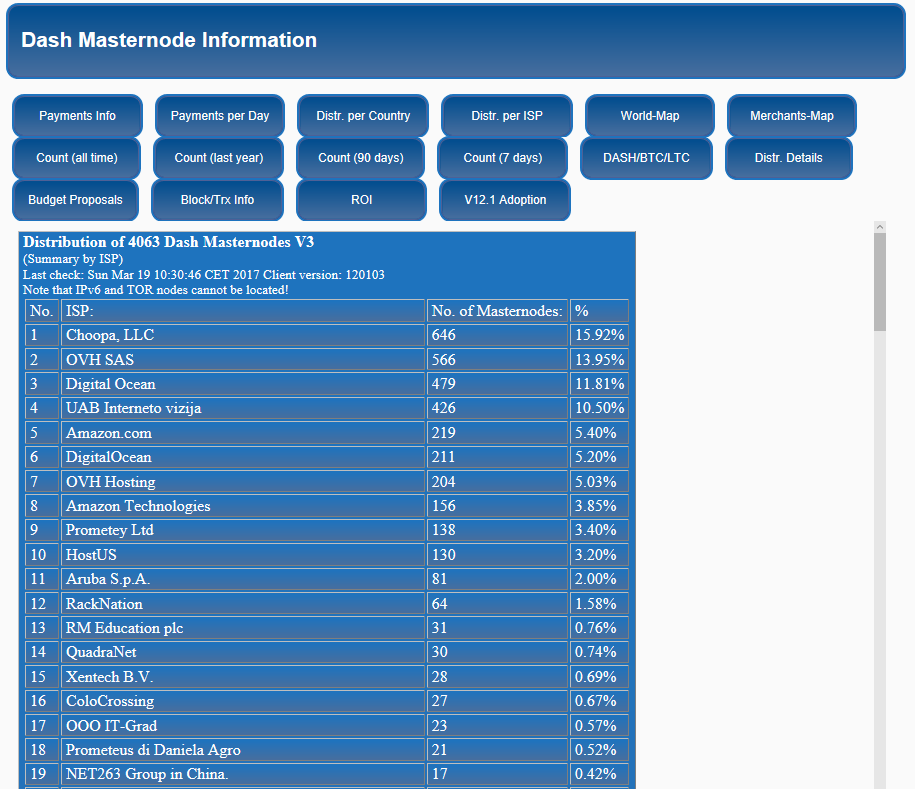The image size is (915, 789).
Task: Click the percentage 2.00%
Action: pyautogui.click(x=599, y=579)
